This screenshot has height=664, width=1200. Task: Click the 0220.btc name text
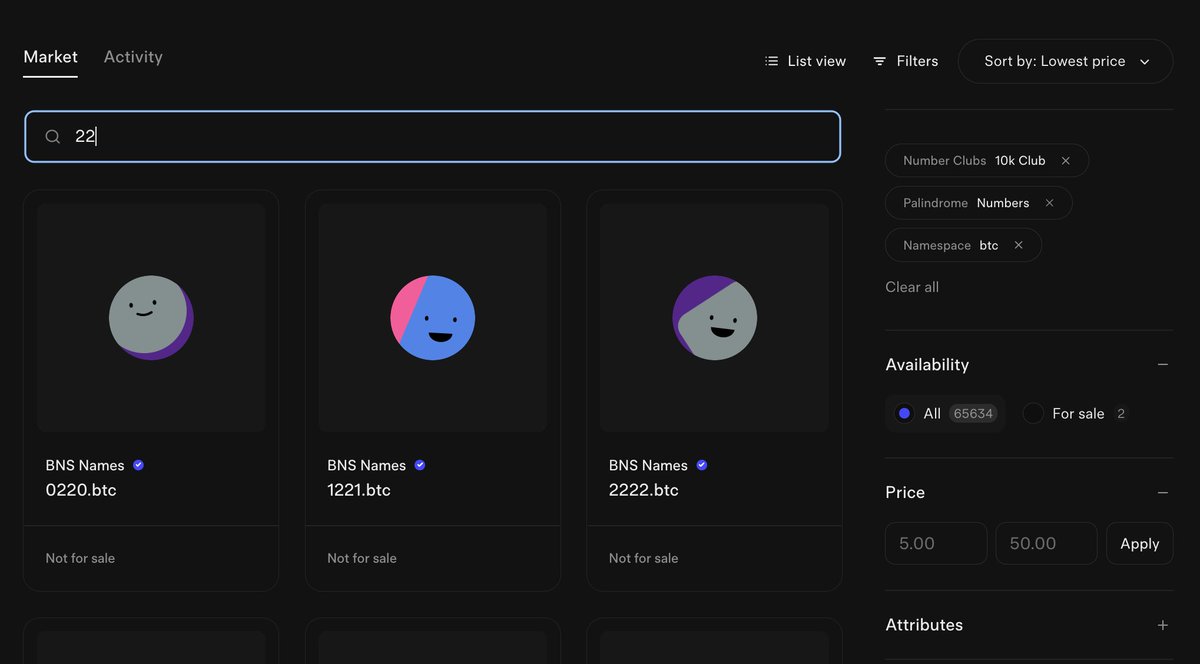click(81, 490)
